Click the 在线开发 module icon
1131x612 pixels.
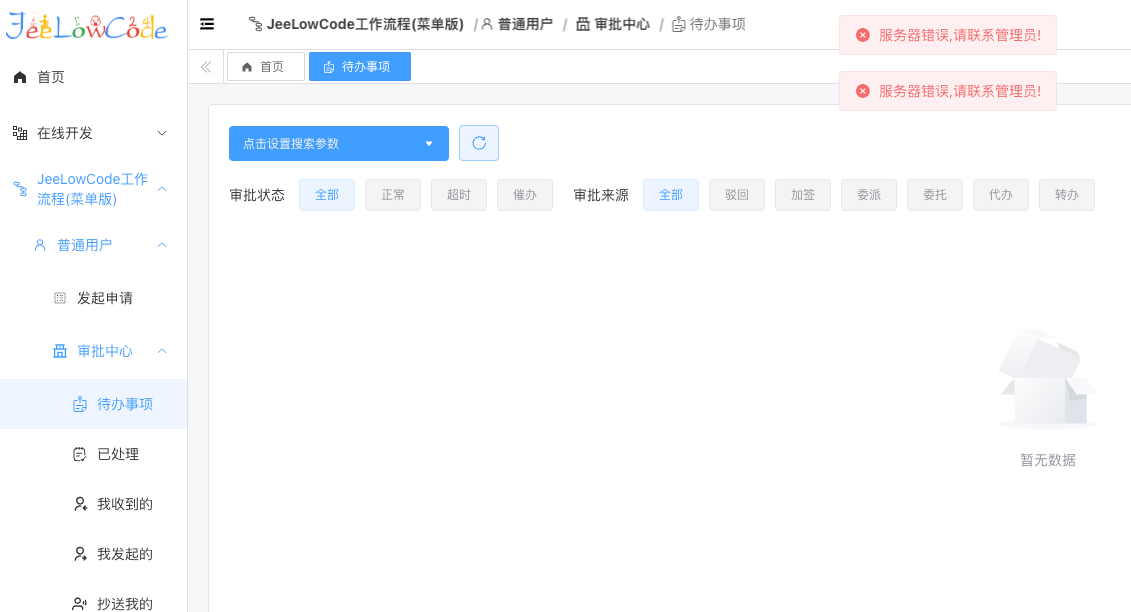click(20, 133)
